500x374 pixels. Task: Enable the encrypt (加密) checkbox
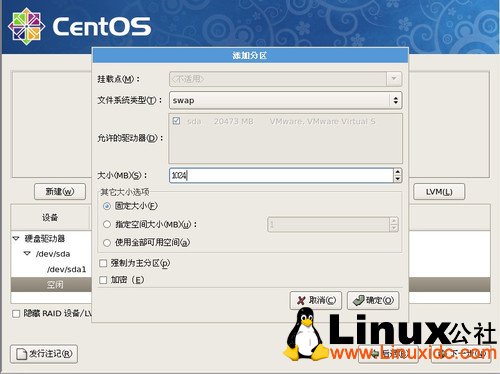pos(103,280)
